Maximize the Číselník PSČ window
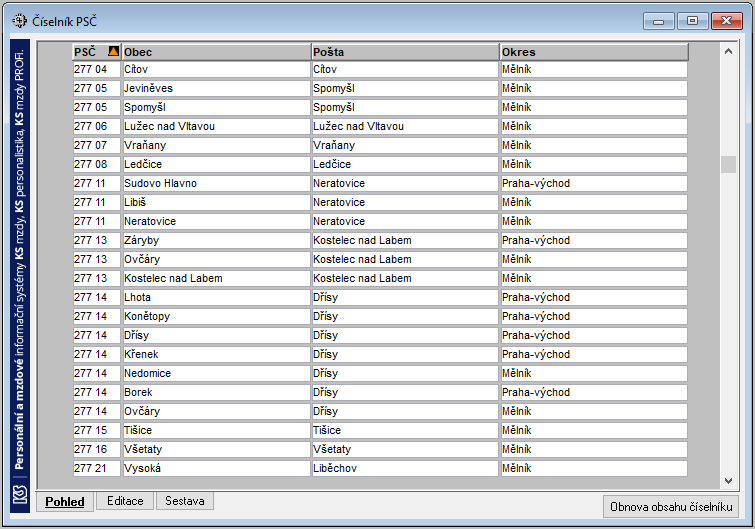This screenshot has height=529, width=755. point(692,21)
